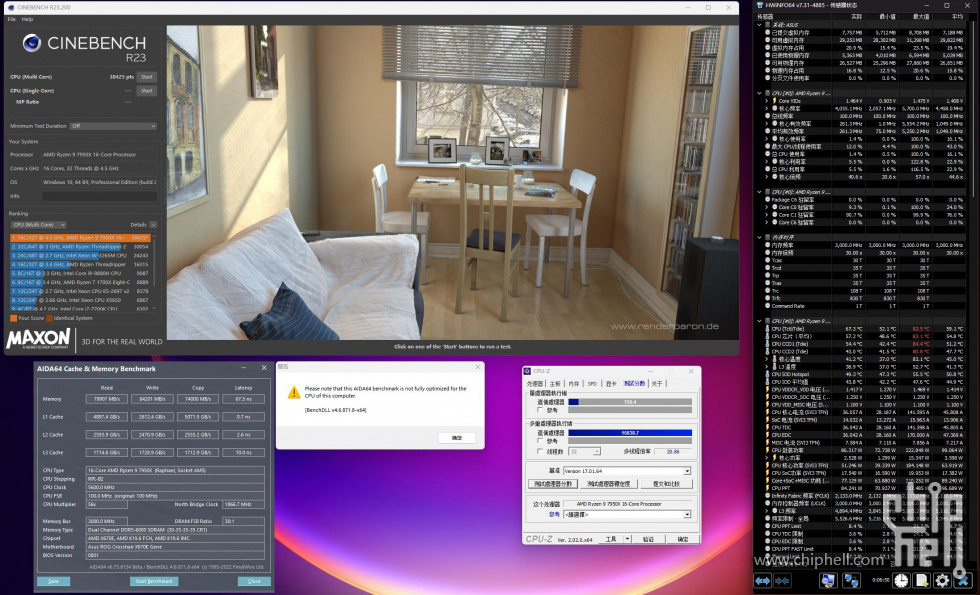Switch to the SPD tab in CPU-Z
The width and height of the screenshot is (980, 595).
point(592,384)
